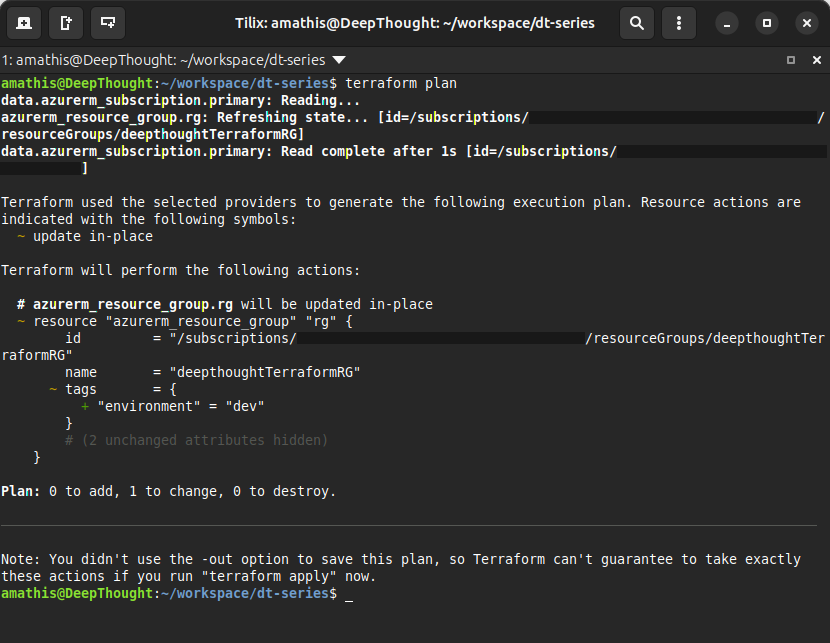Screen dimensions: 830x643
Task: Open the Tilix three-dot menu
Action: point(679,23)
